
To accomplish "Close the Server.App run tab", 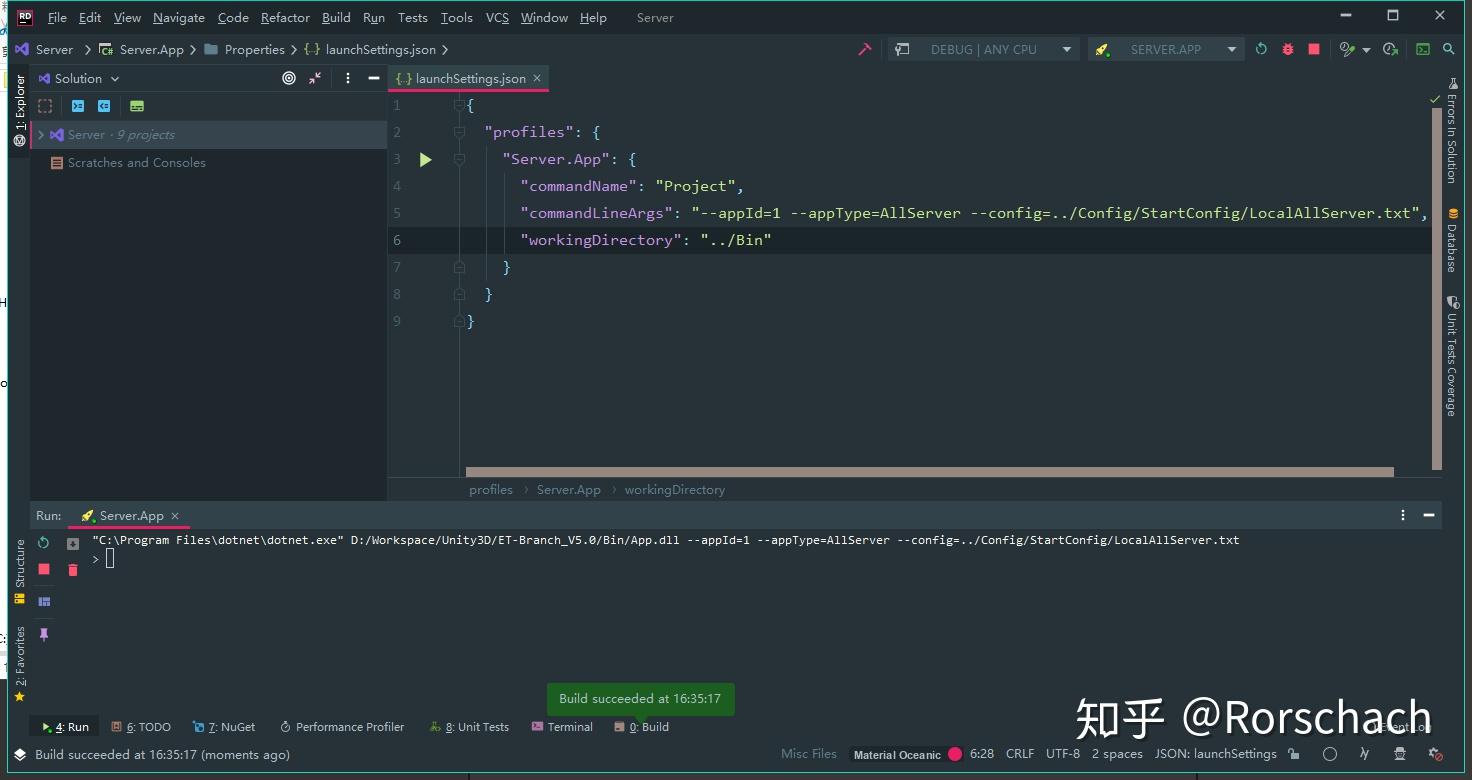I will pyautogui.click(x=175, y=516).
